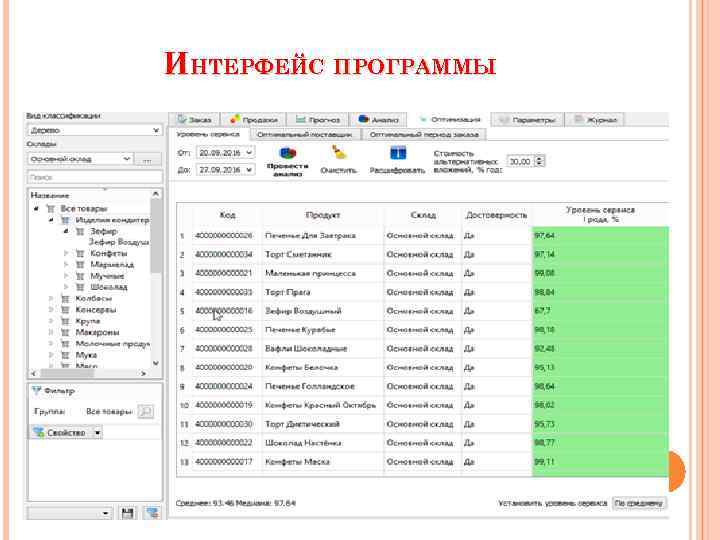
Task: Select 'Шоколад' in the product tree
Action: 109,287
